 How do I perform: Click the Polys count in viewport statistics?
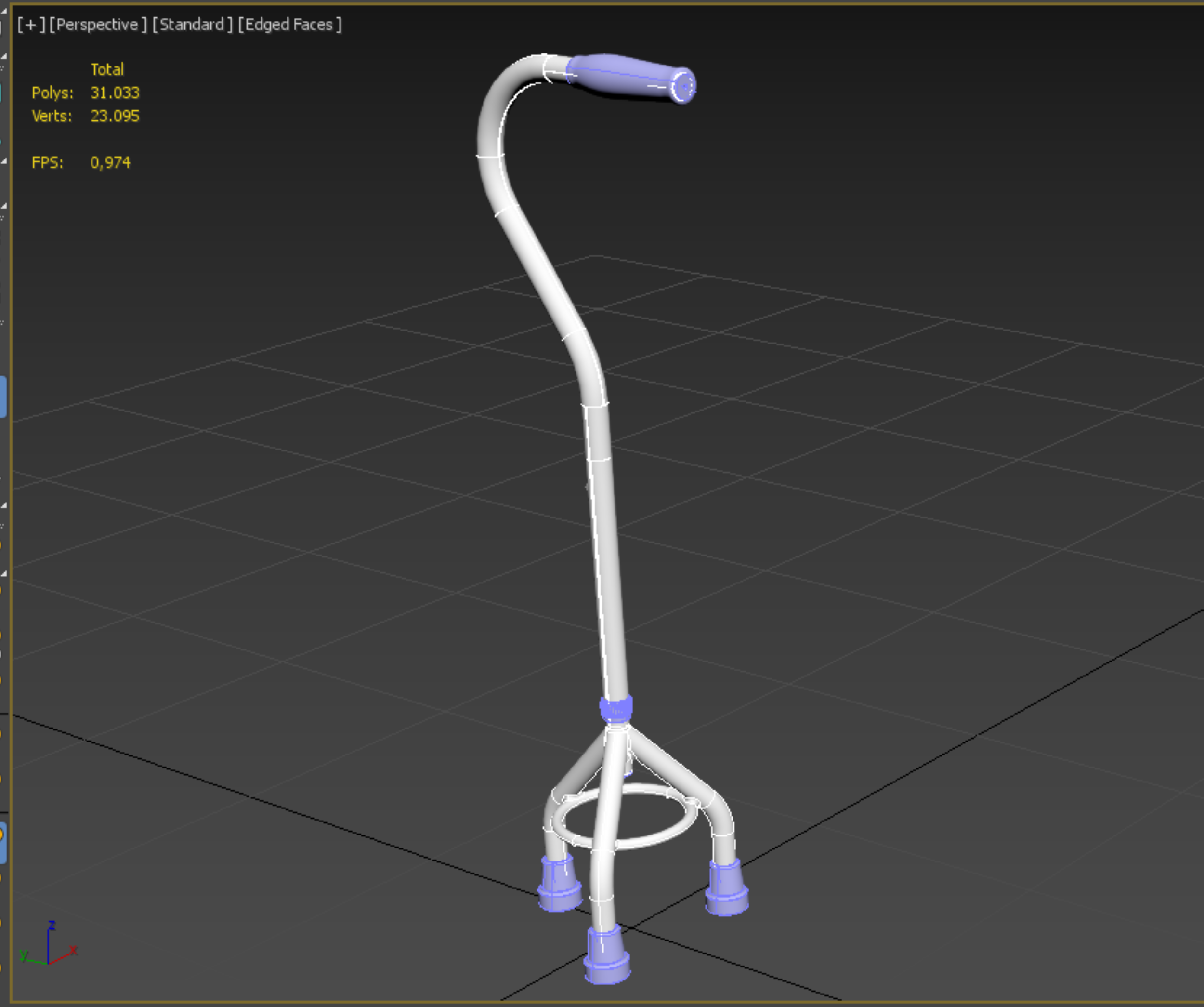(x=115, y=93)
